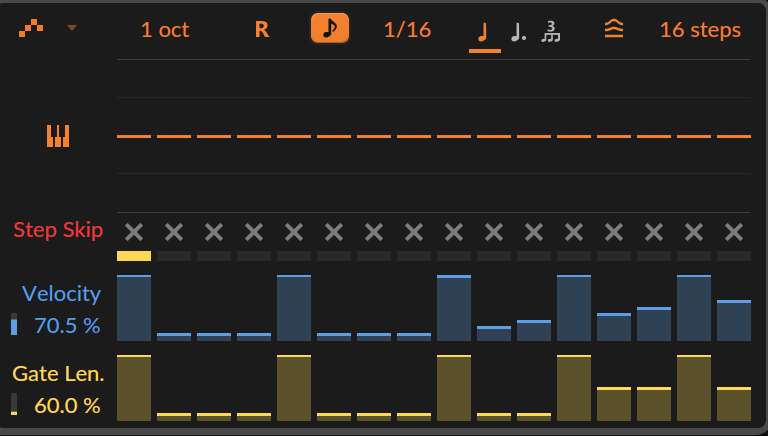This screenshot has height=436, width=768.
Task: Toggle step skip X for fifth step
Action: (x=294, y=232)
